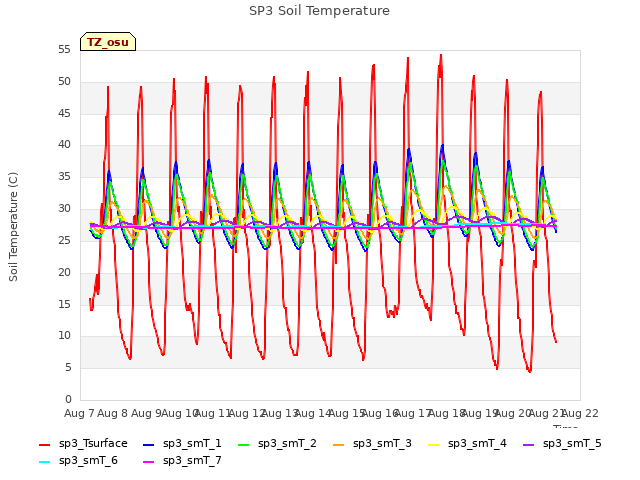Click the Aug 8 x-axis tick label

point(112,413)
